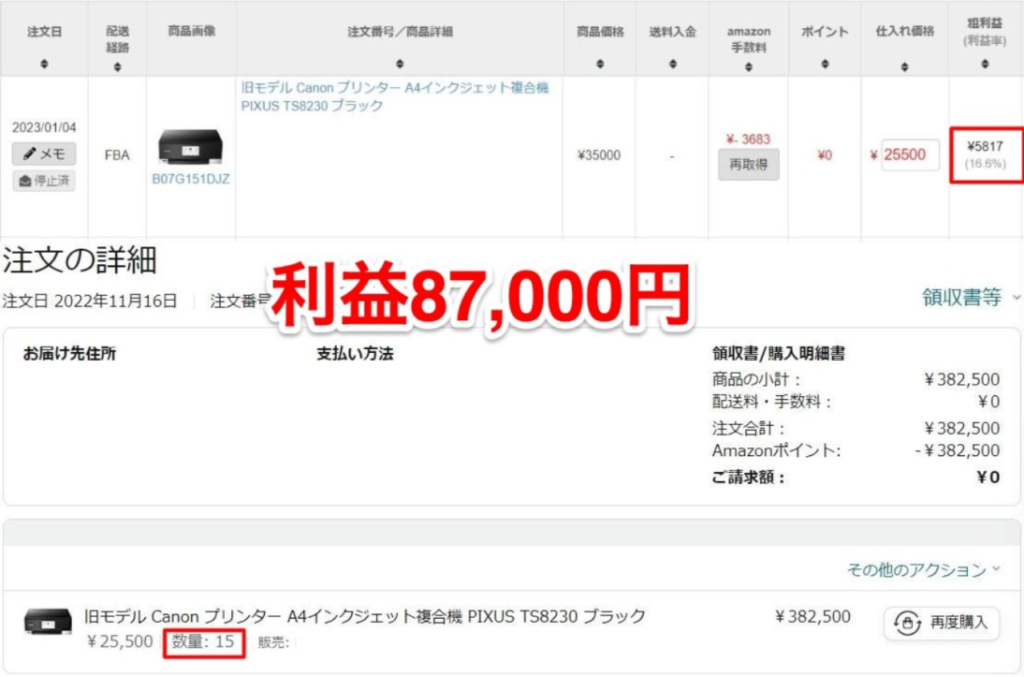The image size is (1024, 677).
Task: Open the order item title 旧モデル Canon プリンター
Action: [x=364, y=616]
